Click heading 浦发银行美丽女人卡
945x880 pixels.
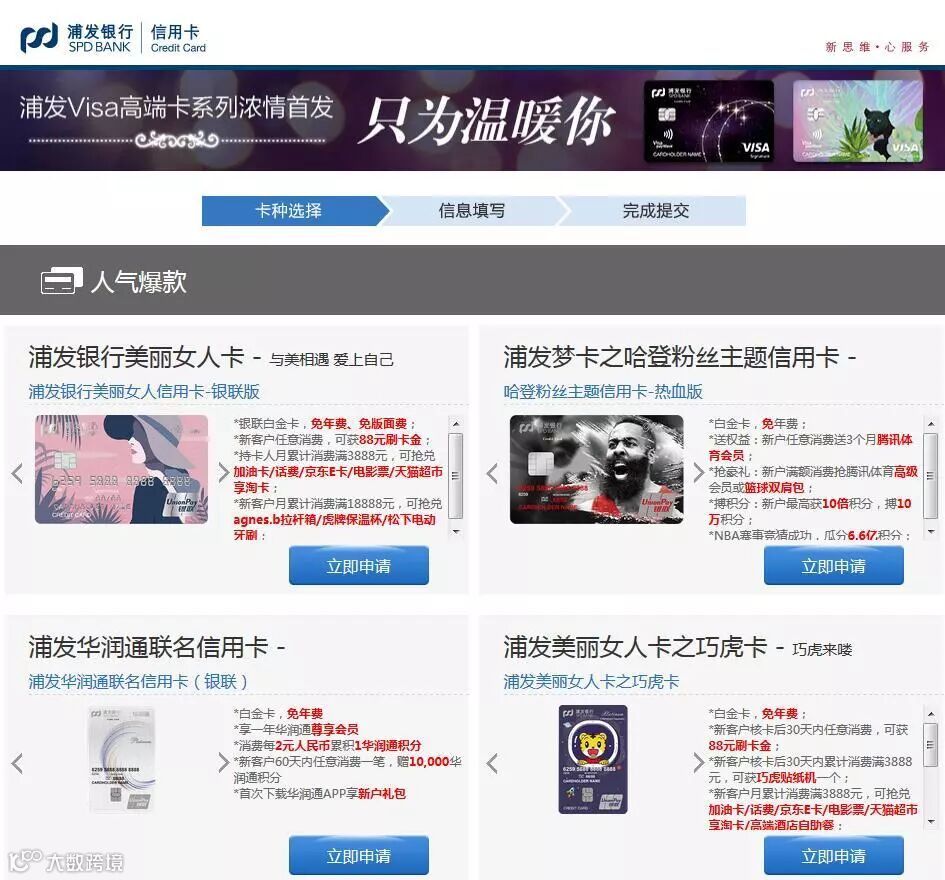(136, 357)
